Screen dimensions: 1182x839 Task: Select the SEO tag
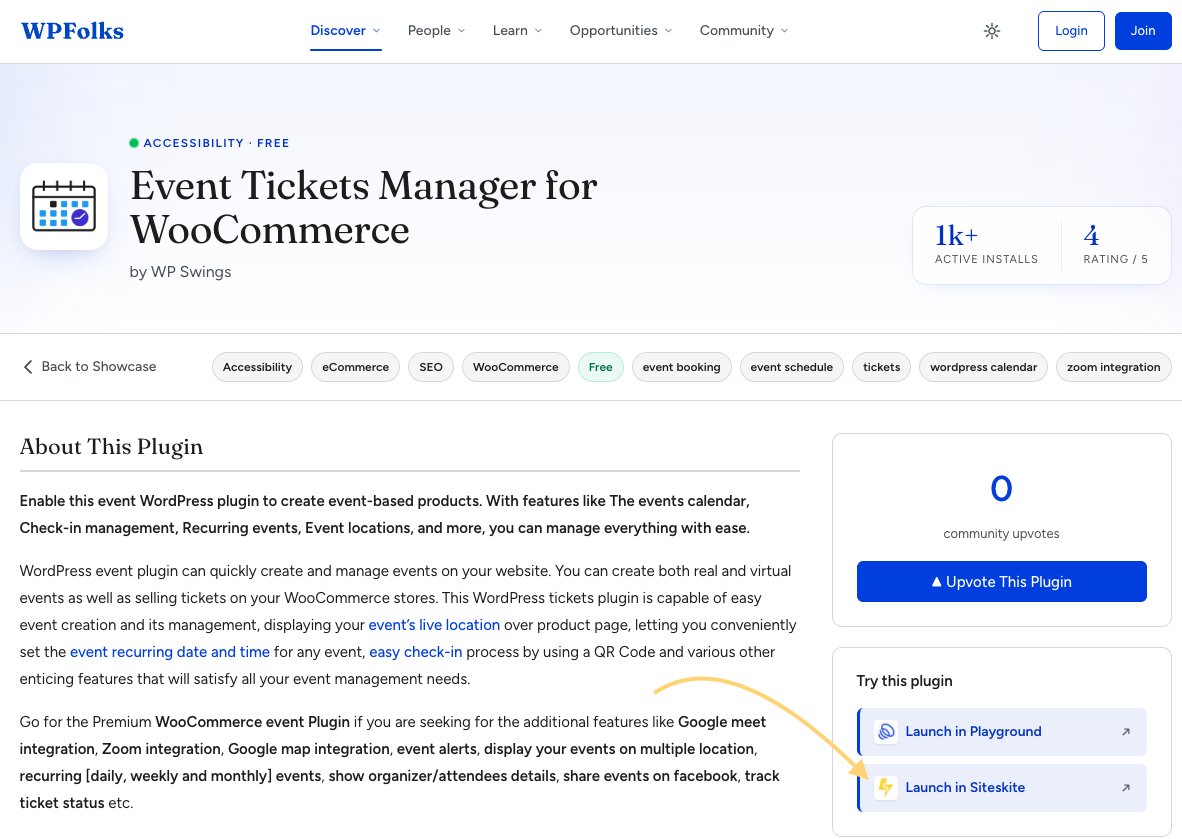(x=431, y=367)
